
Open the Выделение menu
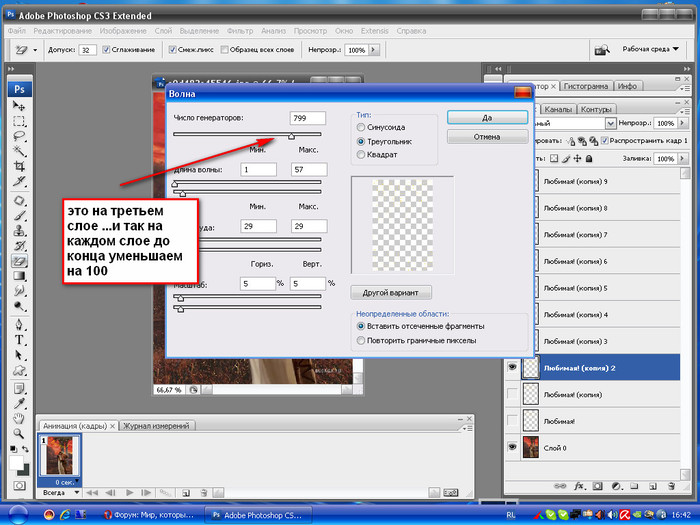pyautogui.click(x=199, y=31)
